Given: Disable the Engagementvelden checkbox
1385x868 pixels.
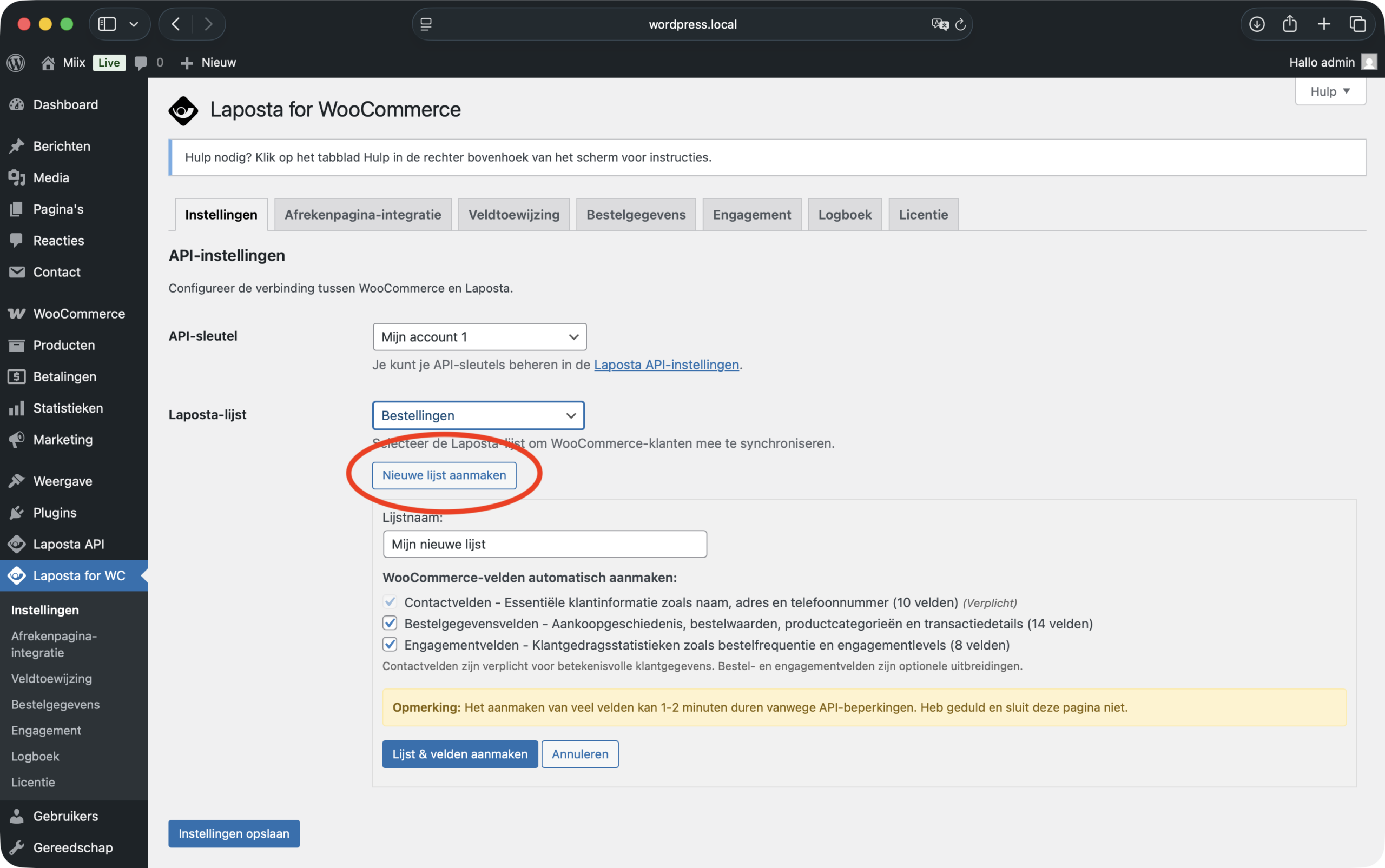Looking at the screenshot, I should tap(391, 645).
